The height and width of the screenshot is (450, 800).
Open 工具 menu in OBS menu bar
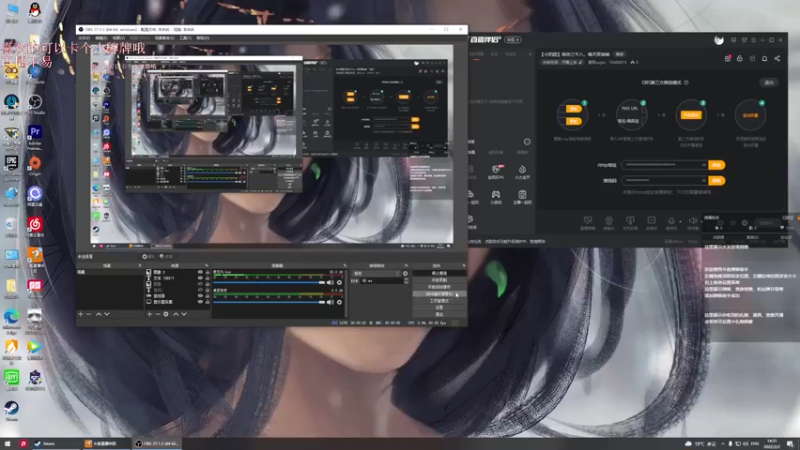tap(185, 38)
